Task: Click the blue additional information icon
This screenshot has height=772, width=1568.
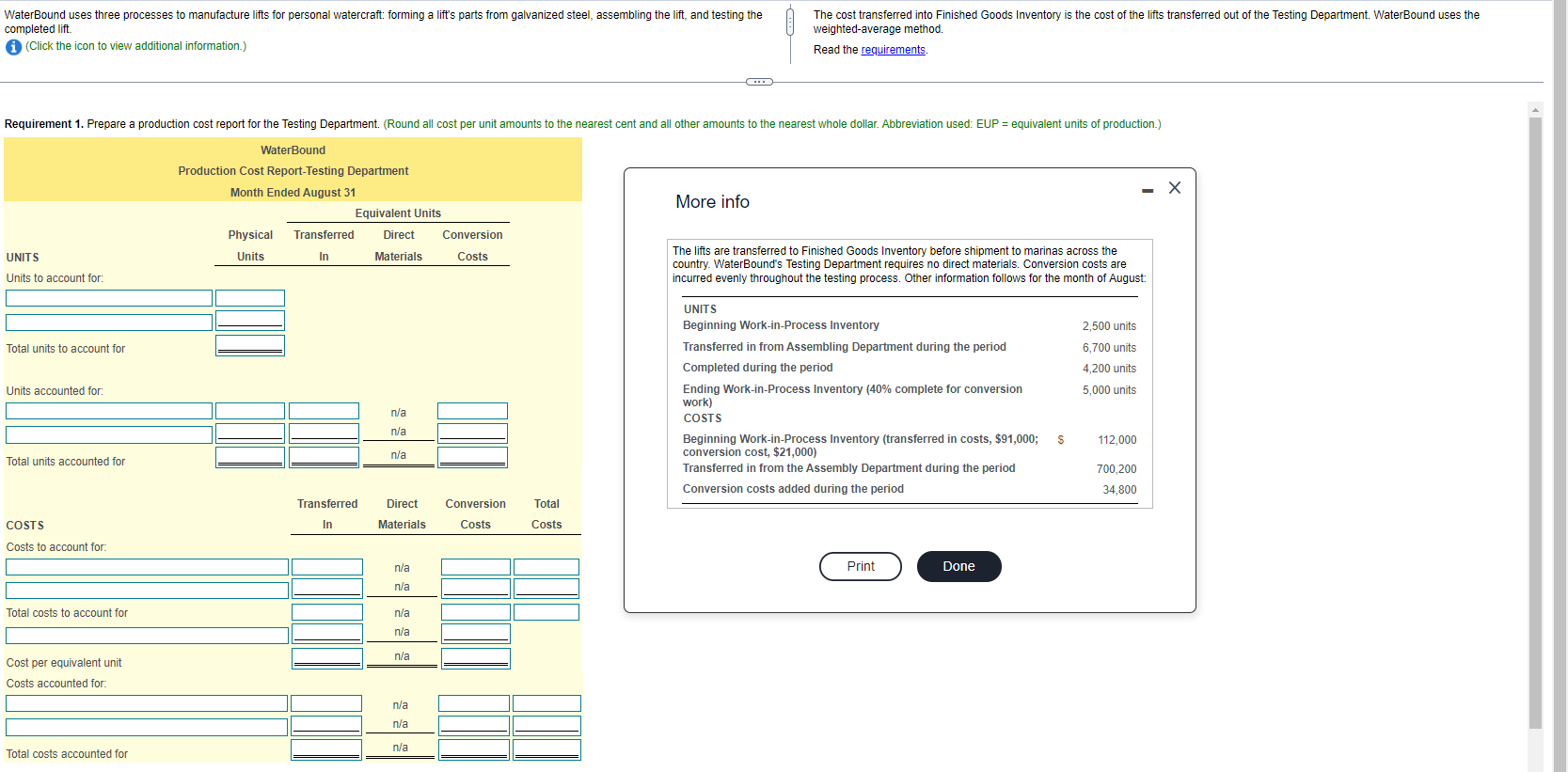Action: click(13, 47)
